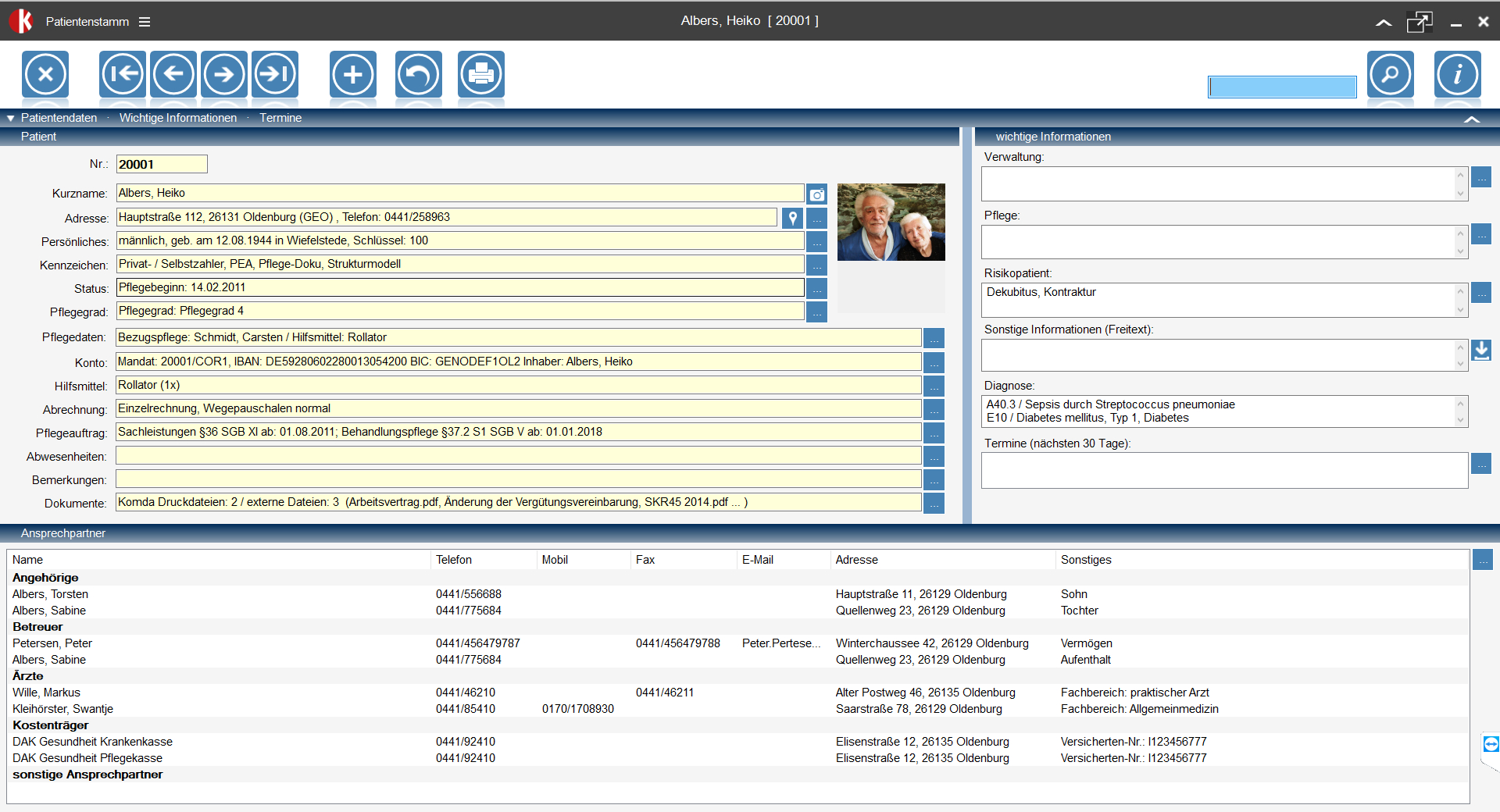Jump to the last patient record

coord(275,74)
